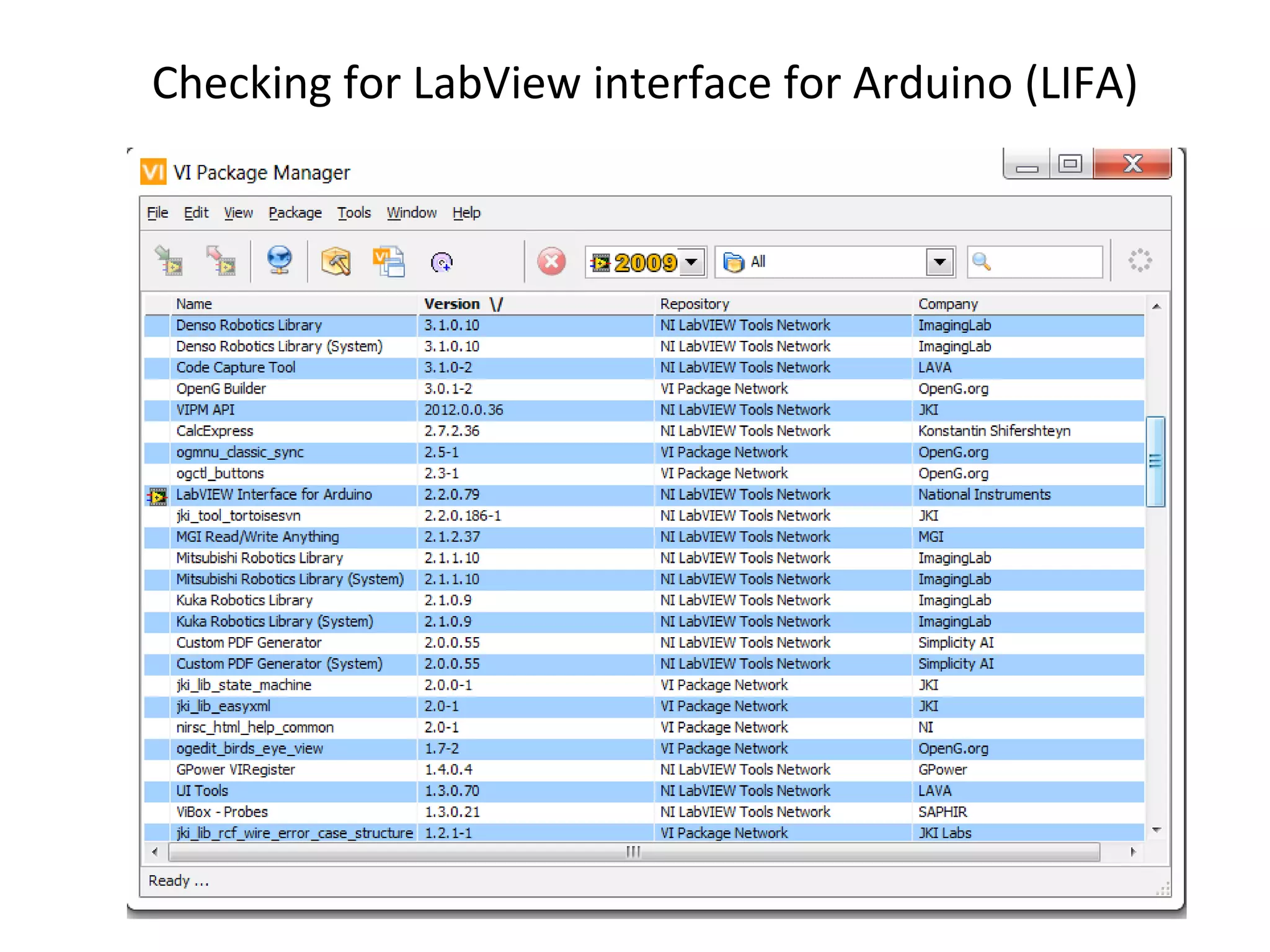The height and width of the screenshot is (952, 1270).
Task: Click the Uninstall Package toolbar icon
Action: pyautogui.click(x=221, y=260)
